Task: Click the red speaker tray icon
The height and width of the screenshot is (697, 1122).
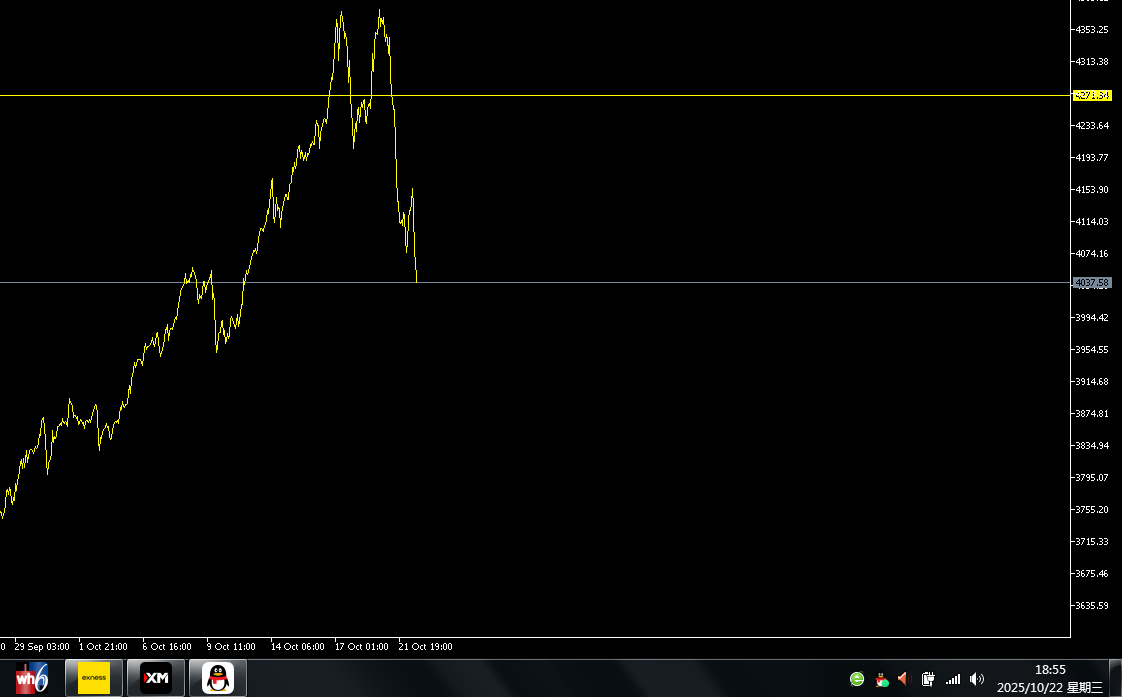Action: 903,679
